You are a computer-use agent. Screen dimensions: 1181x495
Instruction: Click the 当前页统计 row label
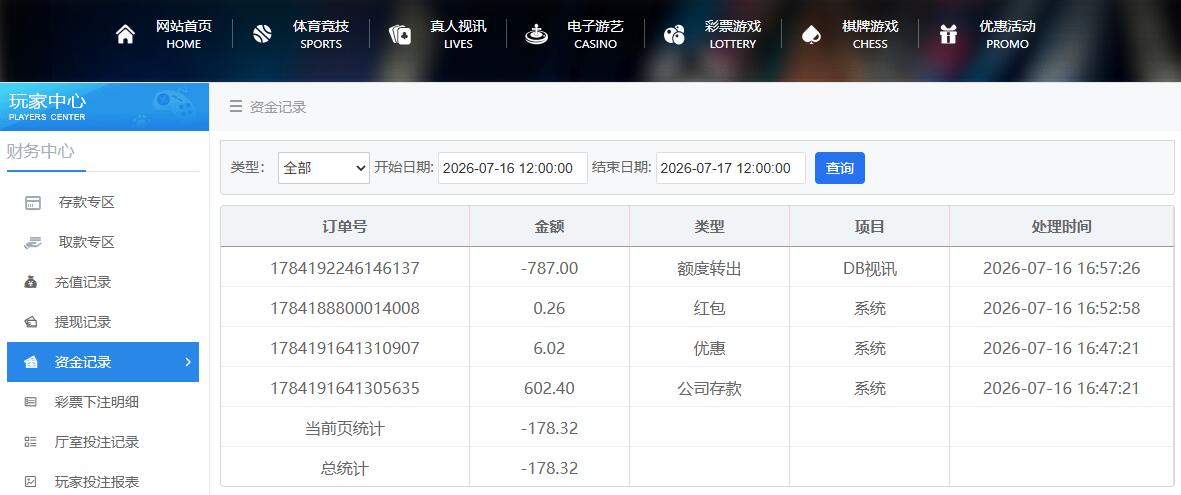click(x=345, y=429)
